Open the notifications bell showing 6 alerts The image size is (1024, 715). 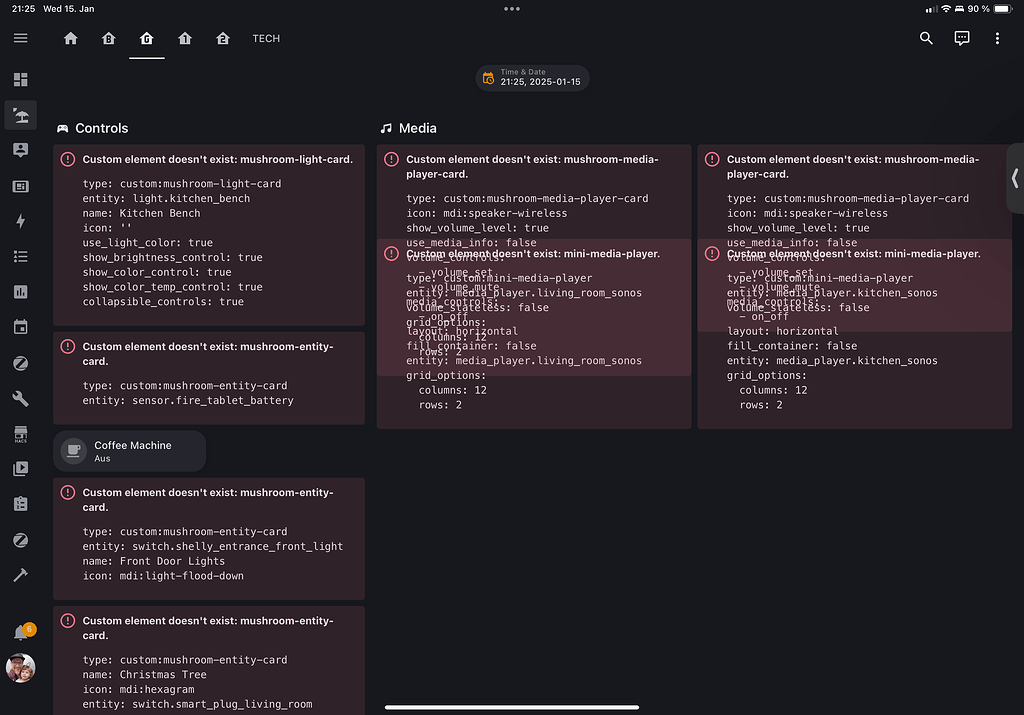[x=20, y=631]
